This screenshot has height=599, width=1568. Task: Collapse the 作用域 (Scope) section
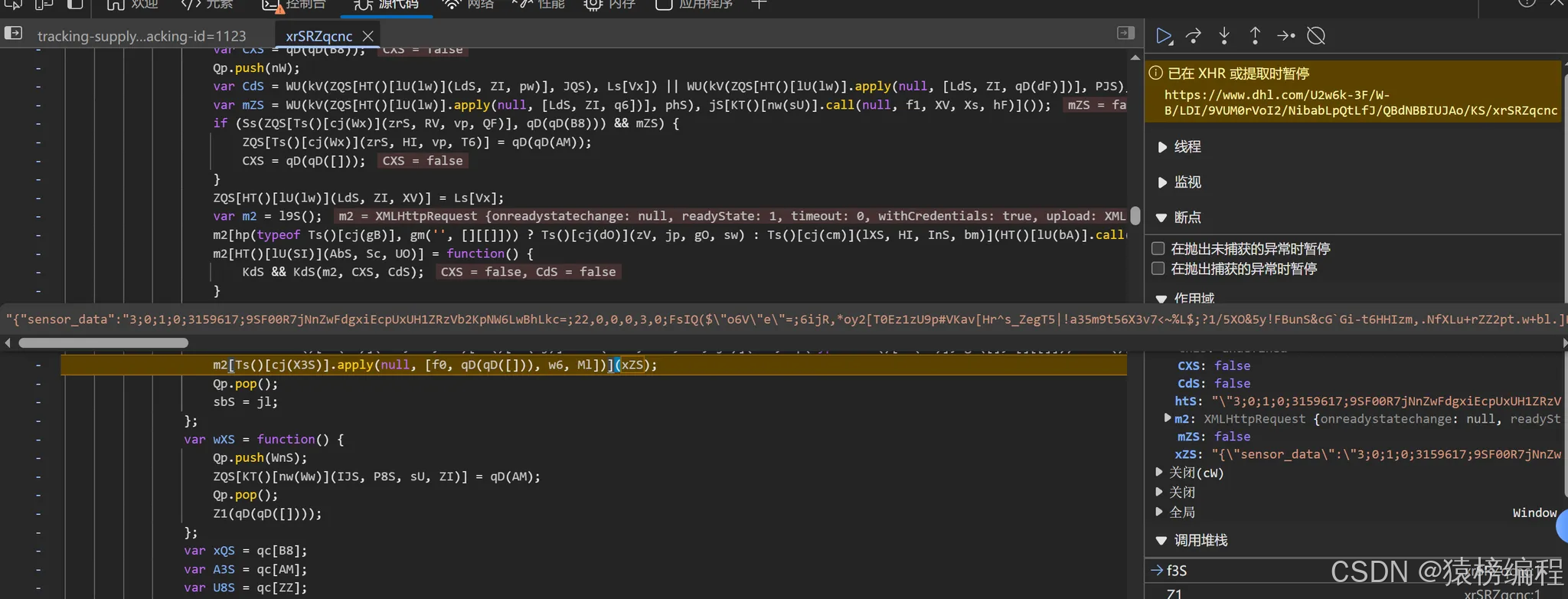[x=1162, y=298]
